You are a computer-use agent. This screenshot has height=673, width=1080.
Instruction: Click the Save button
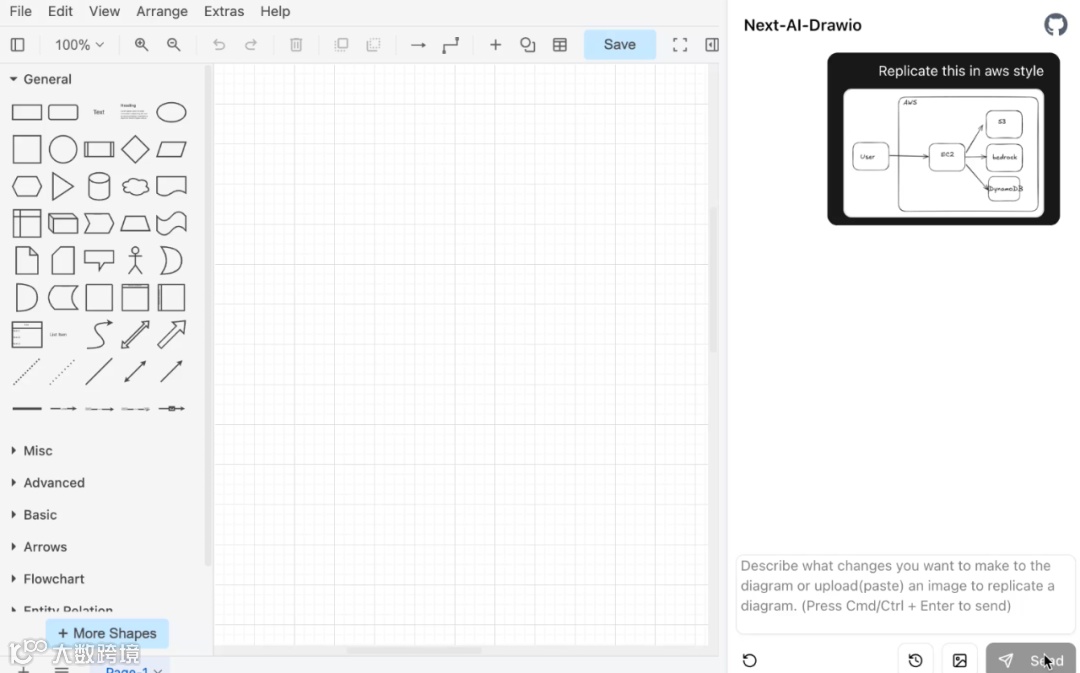point(620,44)
